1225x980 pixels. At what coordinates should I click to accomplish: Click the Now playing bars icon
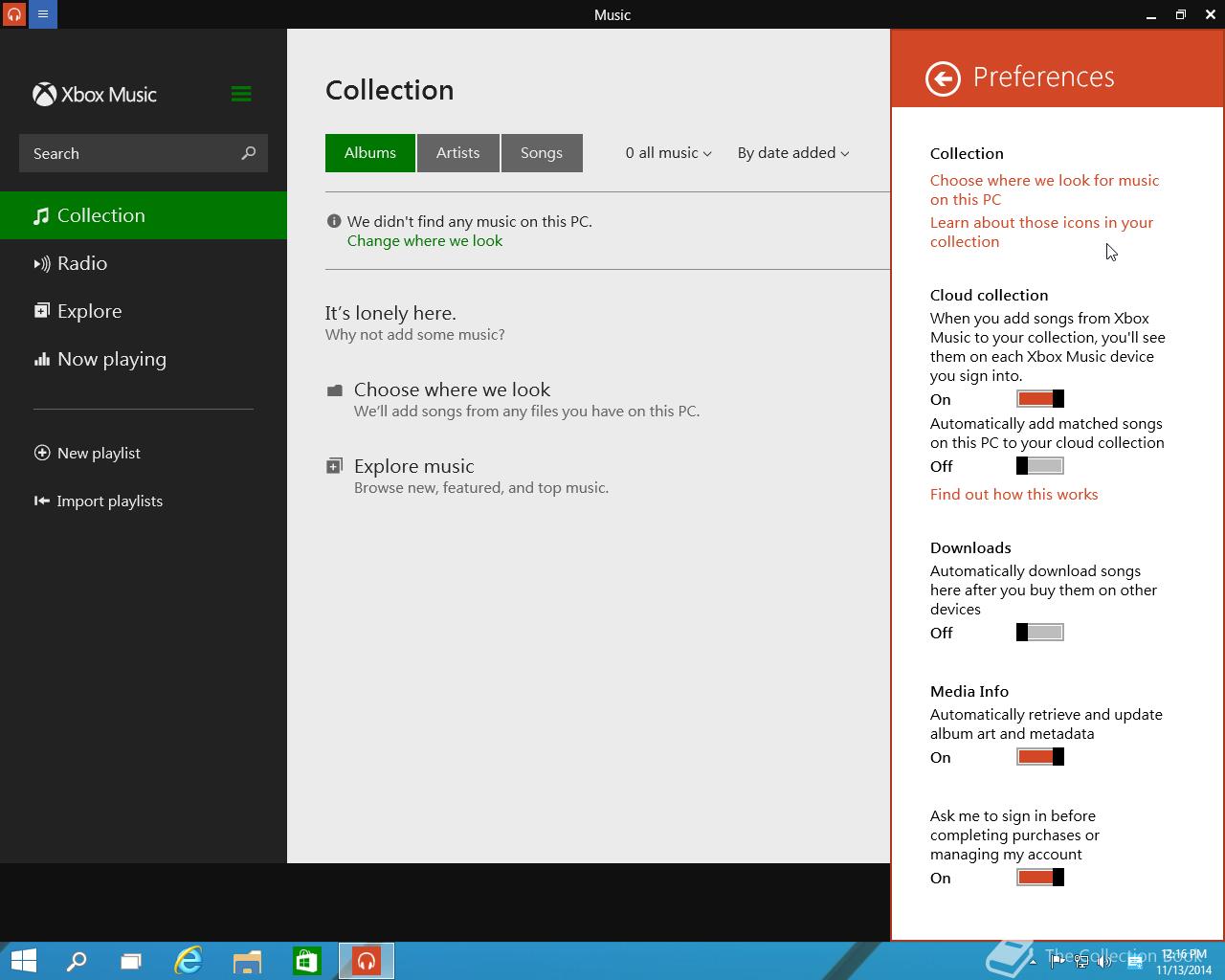[42, 360]
